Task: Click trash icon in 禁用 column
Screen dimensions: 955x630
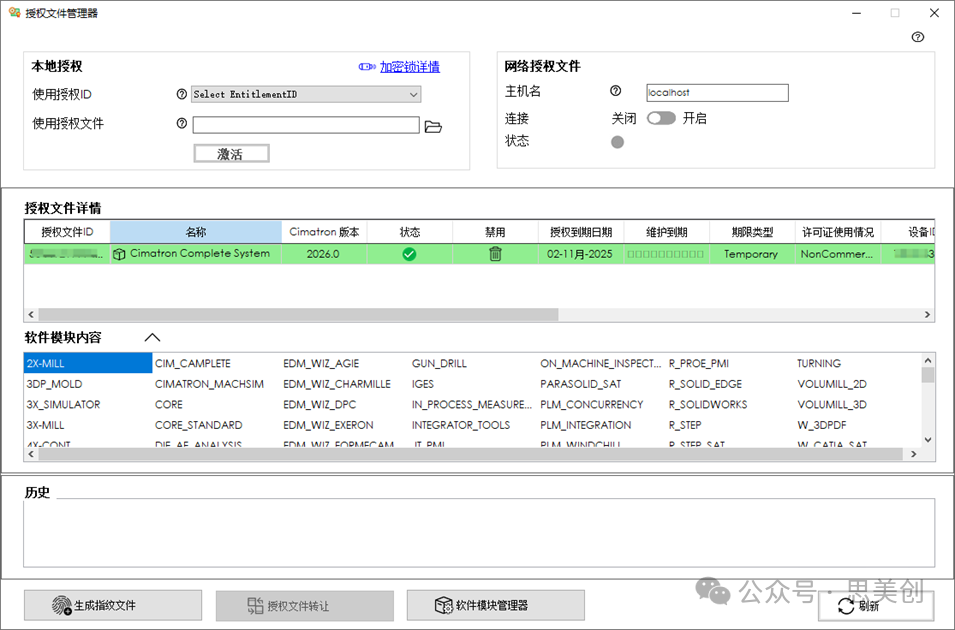Action: coord(495,253)
